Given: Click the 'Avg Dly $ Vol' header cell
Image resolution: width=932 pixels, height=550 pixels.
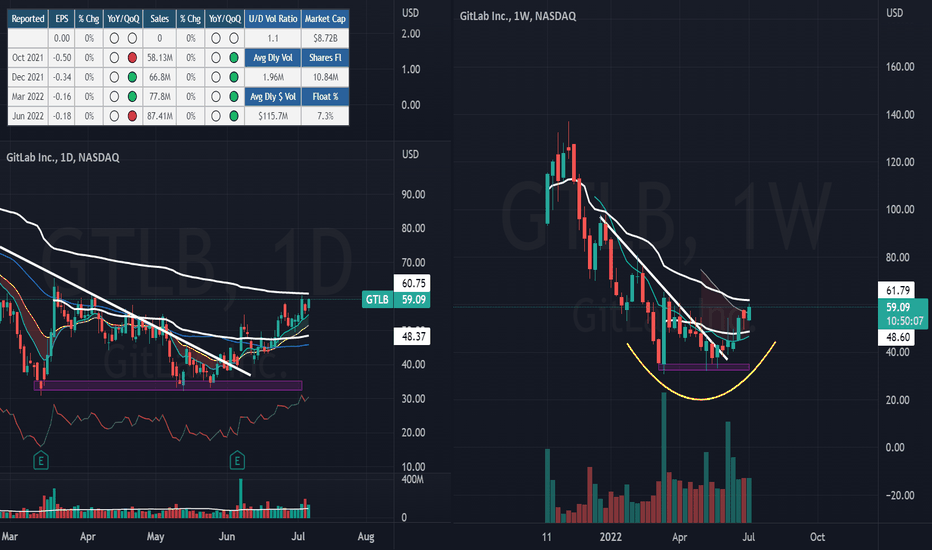Looking at the screenshot, I should 273,96.
